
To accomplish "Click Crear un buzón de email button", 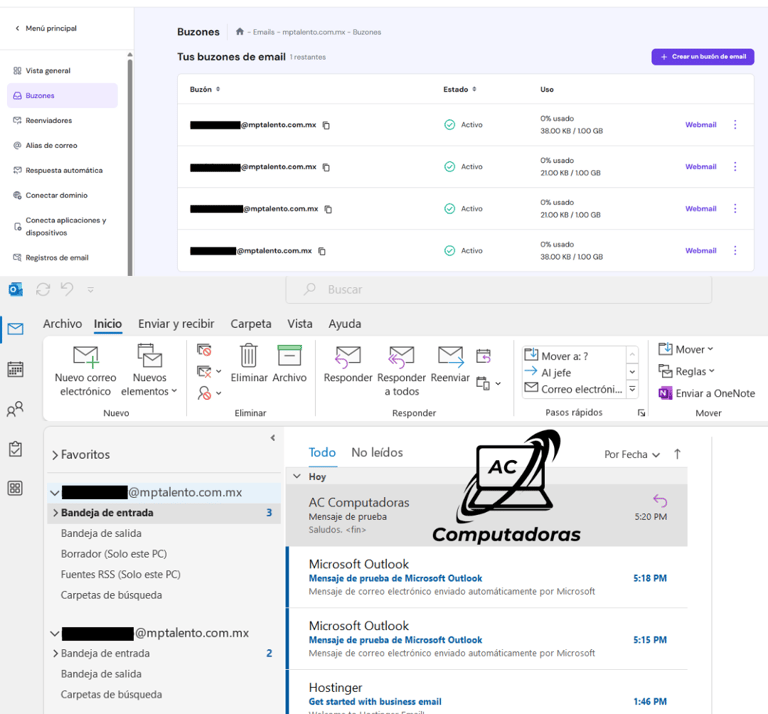I will [702, 57].
